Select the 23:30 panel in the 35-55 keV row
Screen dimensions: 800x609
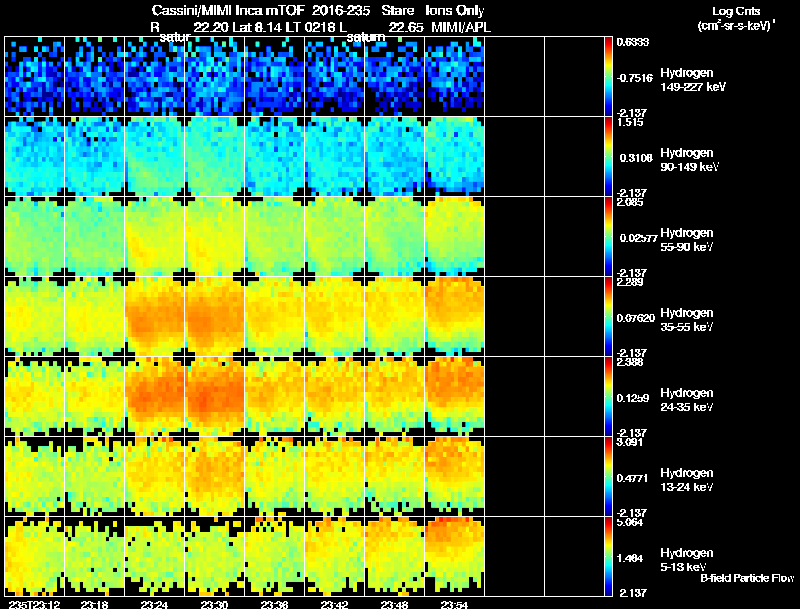coord(215,317)
